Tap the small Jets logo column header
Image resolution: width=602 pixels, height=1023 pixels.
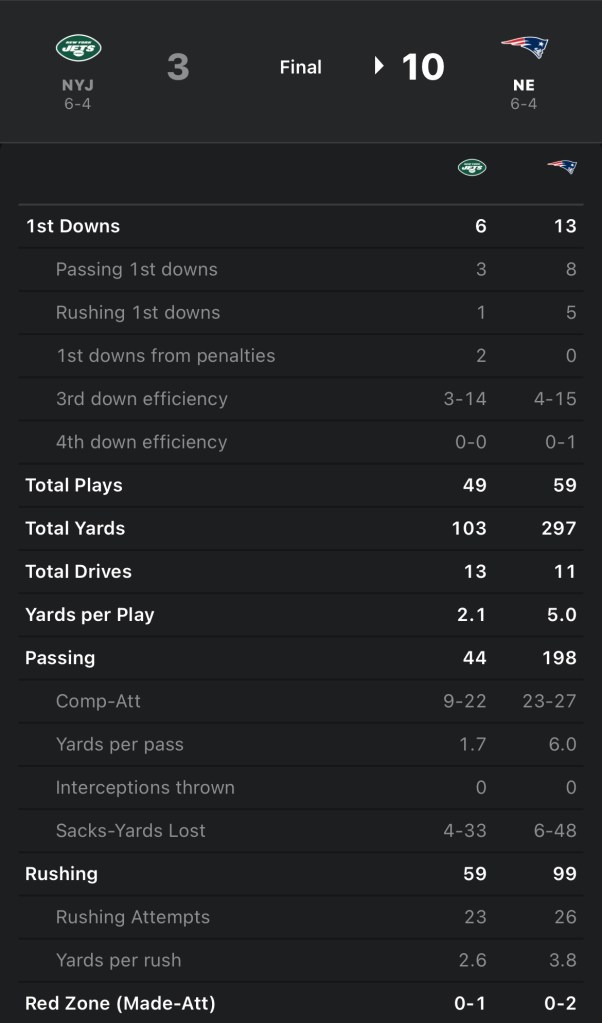pyautogui.click(x=472, y=167)
